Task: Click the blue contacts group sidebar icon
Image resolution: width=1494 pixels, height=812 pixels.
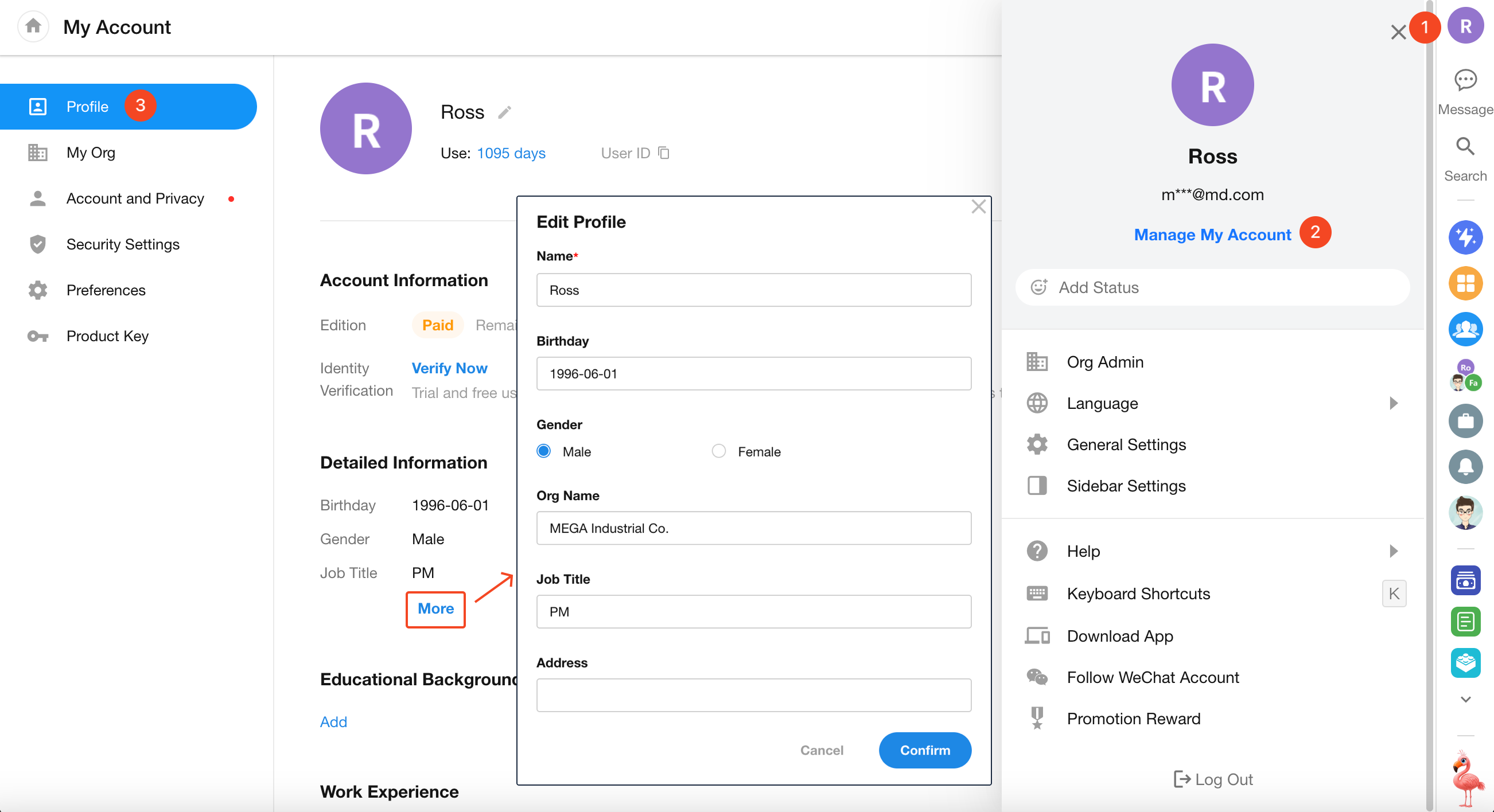Action: click(1465, 329)
